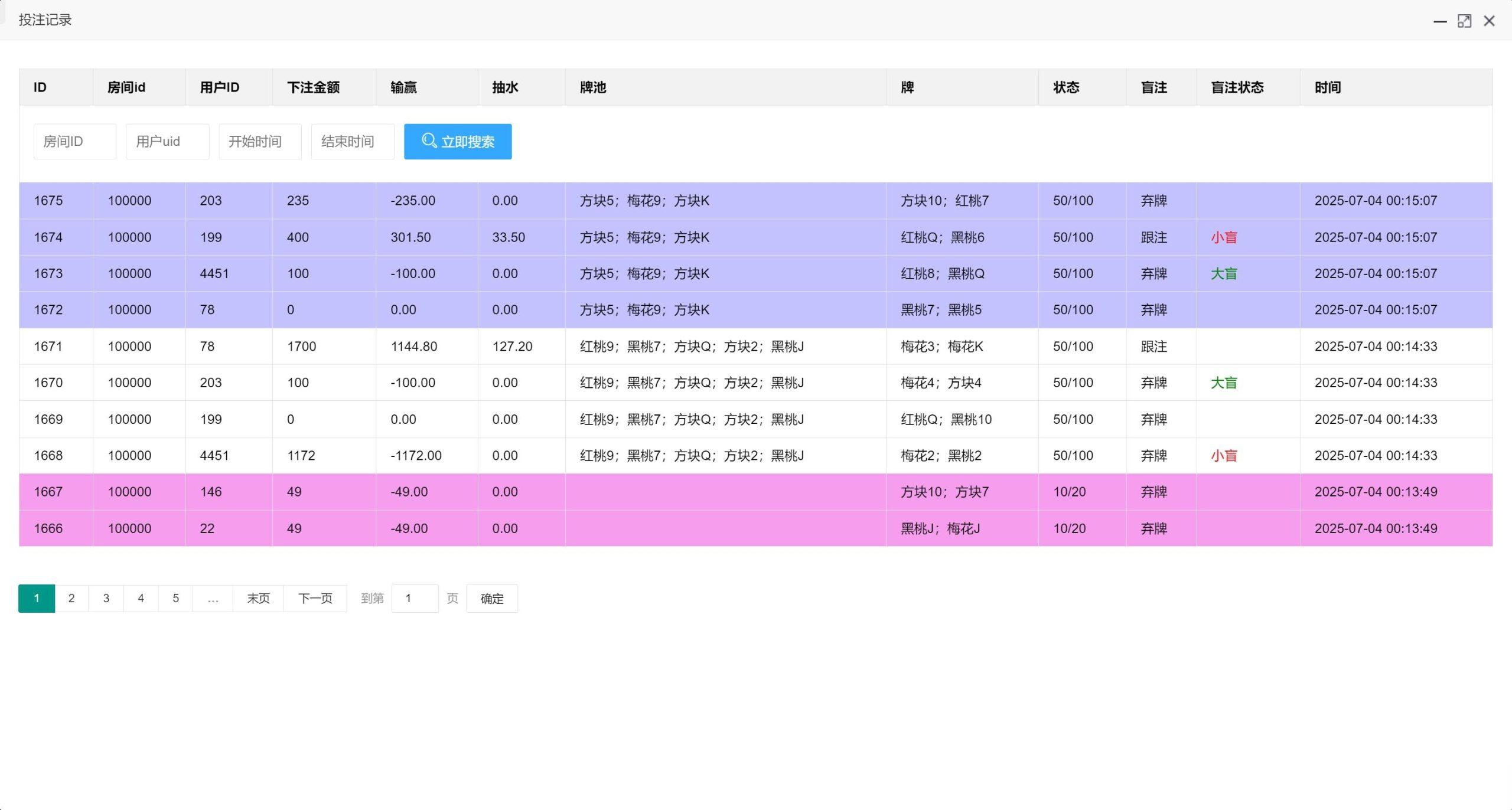This screenshot has height=810, width=1512.
Task: Select page 3 in pagination
Action: [x=106, y=598]
